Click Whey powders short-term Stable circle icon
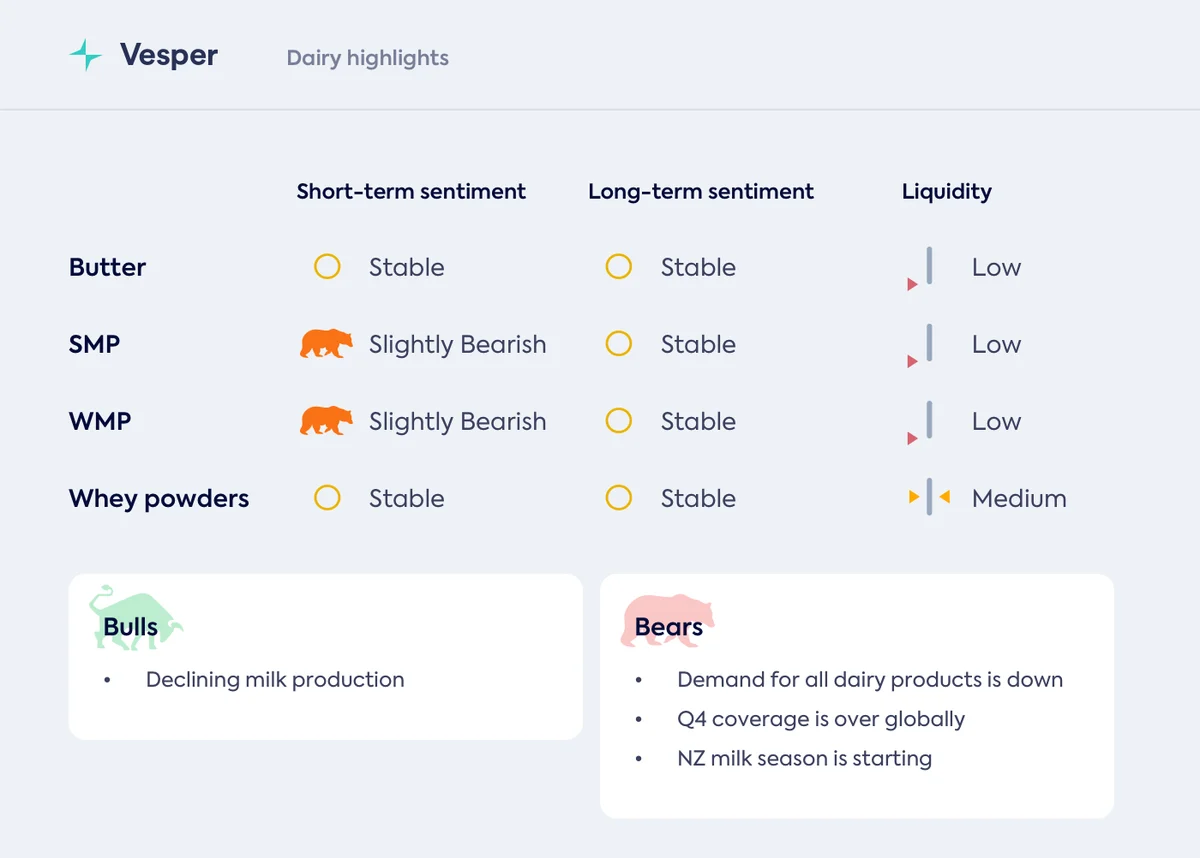The height and width of the screenshot is (858, 1200). [x=327, y=498]
